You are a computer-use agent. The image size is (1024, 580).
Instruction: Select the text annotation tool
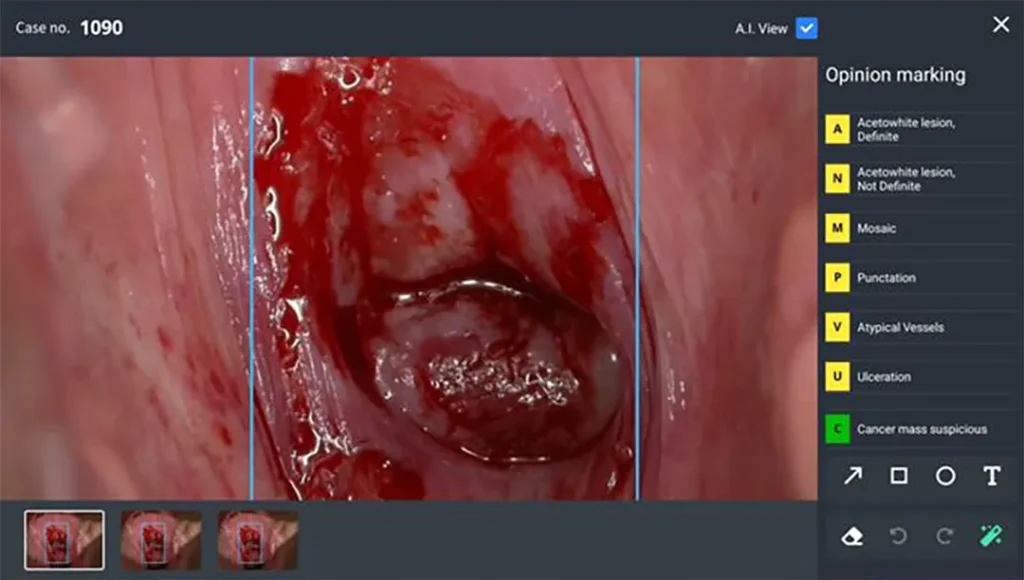(x=991, y=476)
